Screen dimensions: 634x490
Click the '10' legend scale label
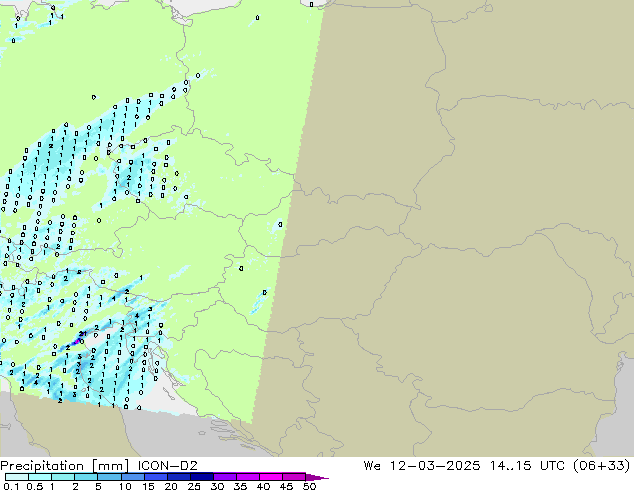click(125, 486)
